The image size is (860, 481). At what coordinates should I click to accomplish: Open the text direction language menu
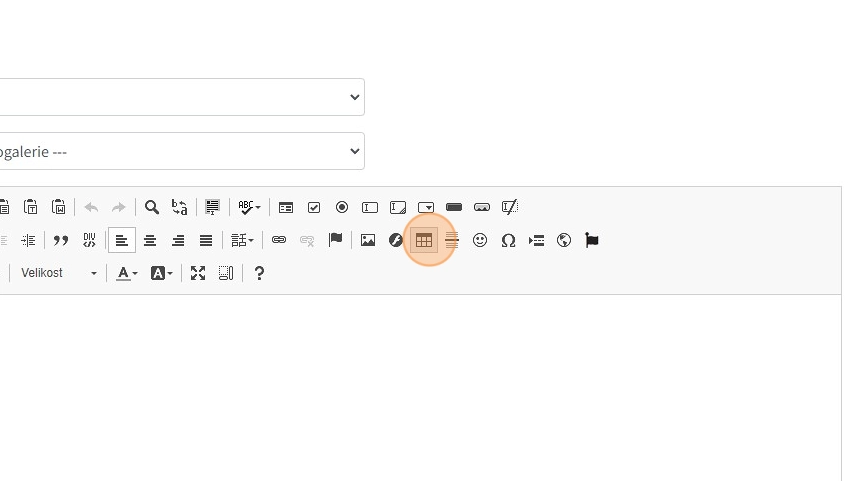pyautogui.click(x=243, y=240)
